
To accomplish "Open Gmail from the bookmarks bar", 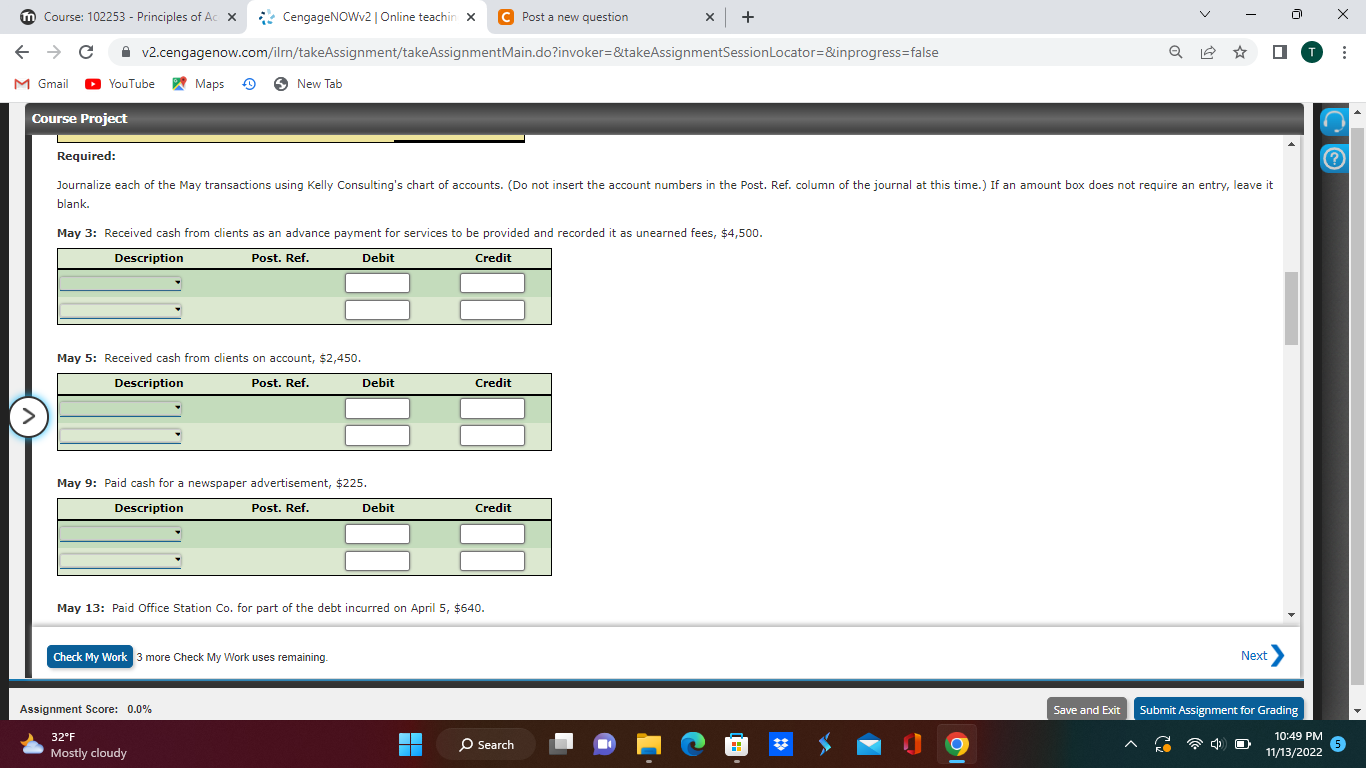I will [x=40, y=84].
